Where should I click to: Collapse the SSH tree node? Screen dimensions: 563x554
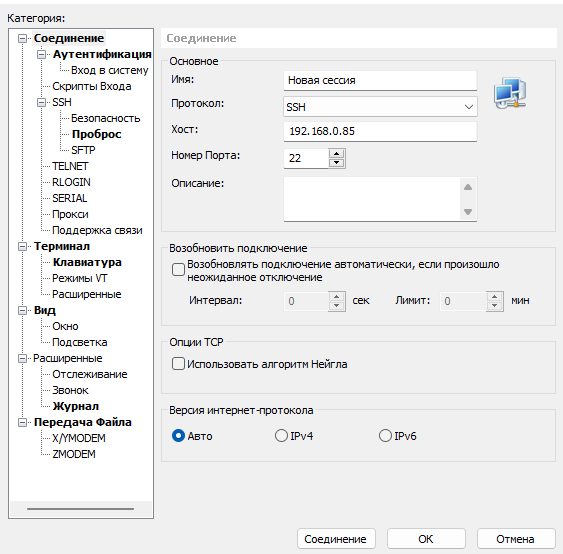tap(41, 102)
